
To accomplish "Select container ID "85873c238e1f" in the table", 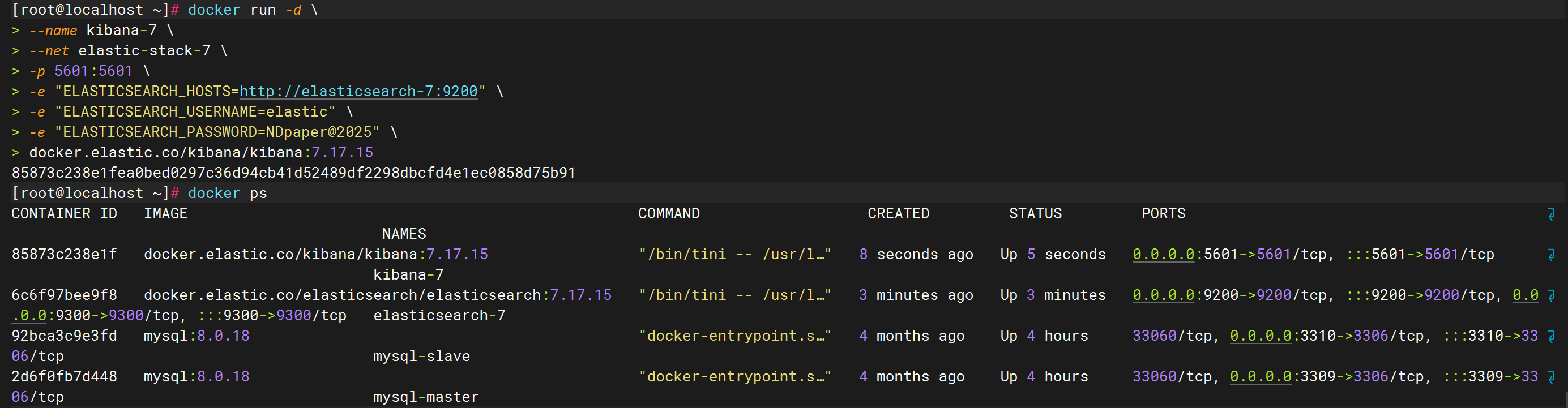I will [64, 254].
